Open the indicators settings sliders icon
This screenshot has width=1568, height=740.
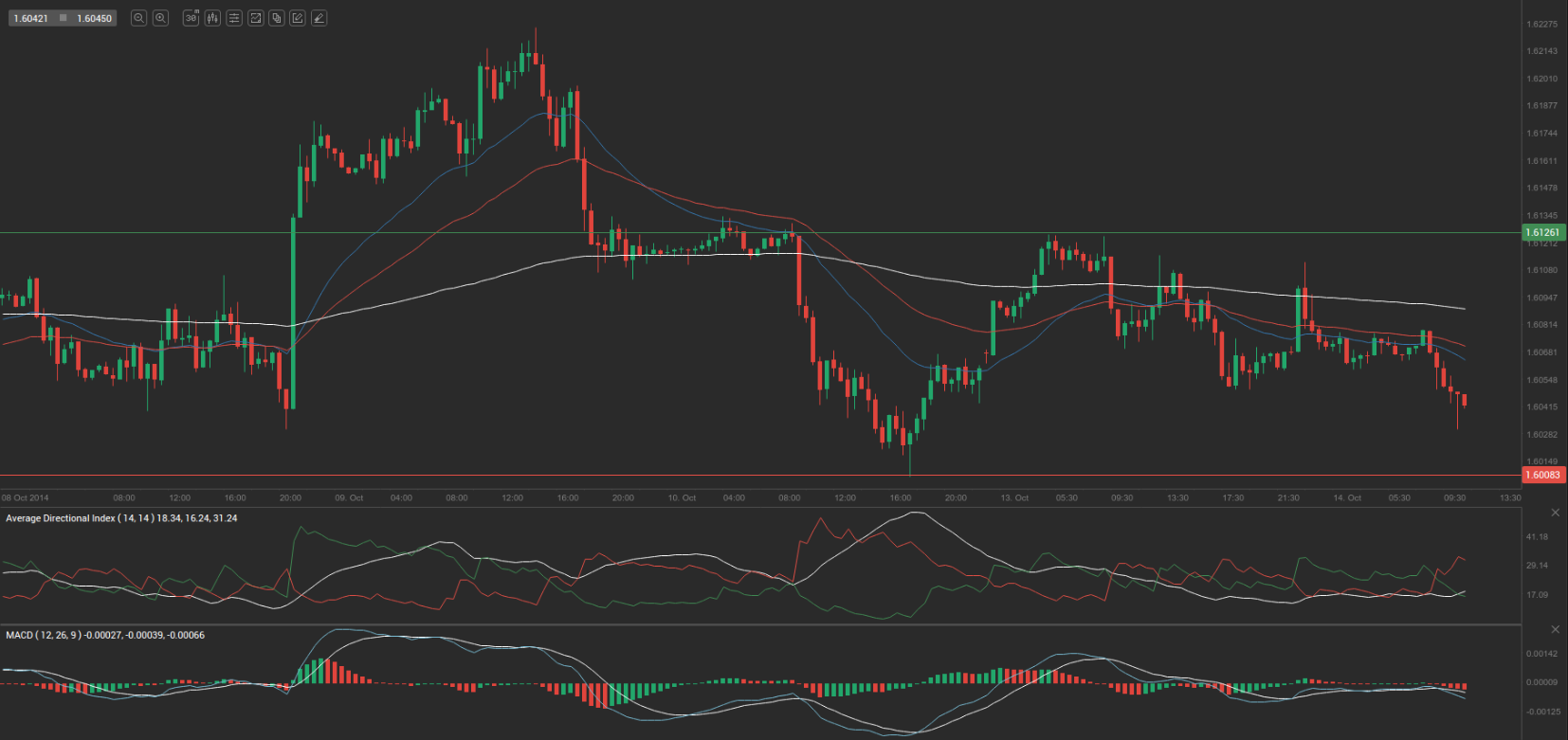pyautogui.click(x=233, y=18)
